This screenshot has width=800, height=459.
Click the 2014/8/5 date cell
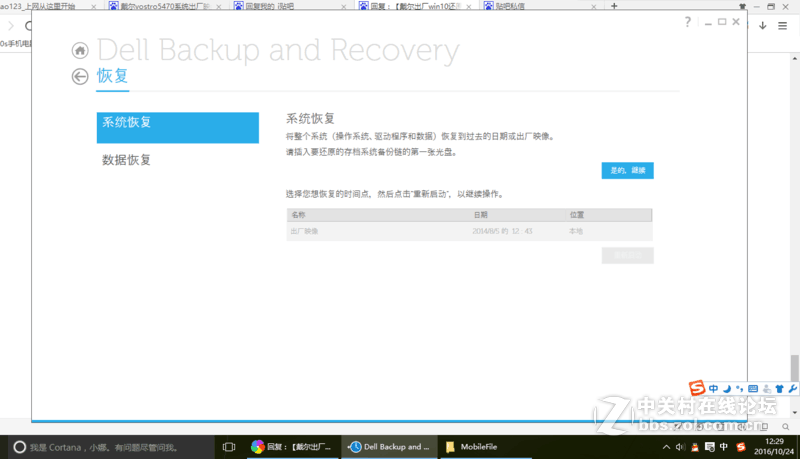[x=502, y=231]
